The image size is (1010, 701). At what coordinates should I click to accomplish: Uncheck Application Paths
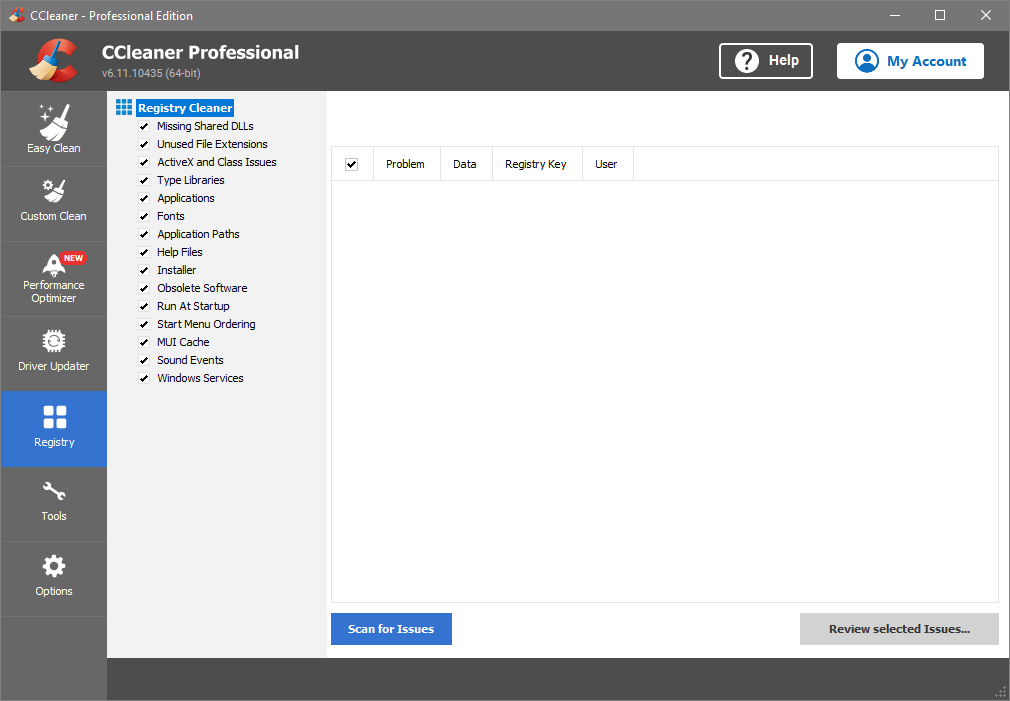(144, 235)
